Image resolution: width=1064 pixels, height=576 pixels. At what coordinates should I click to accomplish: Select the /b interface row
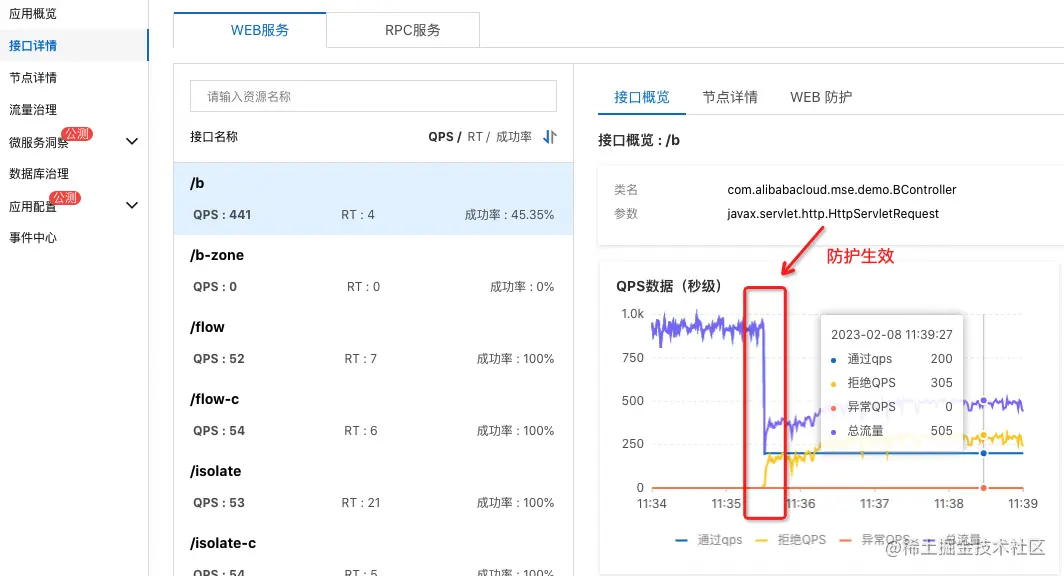coord(373,199)
